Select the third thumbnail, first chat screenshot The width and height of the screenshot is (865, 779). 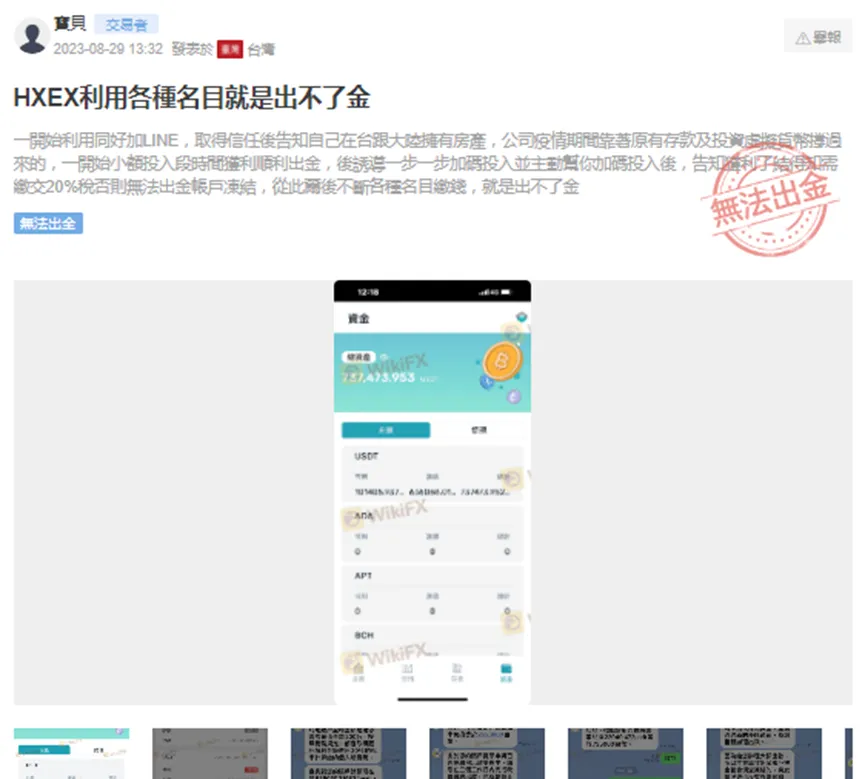point(349,753)
